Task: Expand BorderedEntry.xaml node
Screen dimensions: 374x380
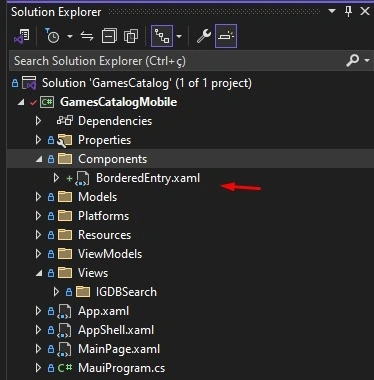Action: click(56, 178)
